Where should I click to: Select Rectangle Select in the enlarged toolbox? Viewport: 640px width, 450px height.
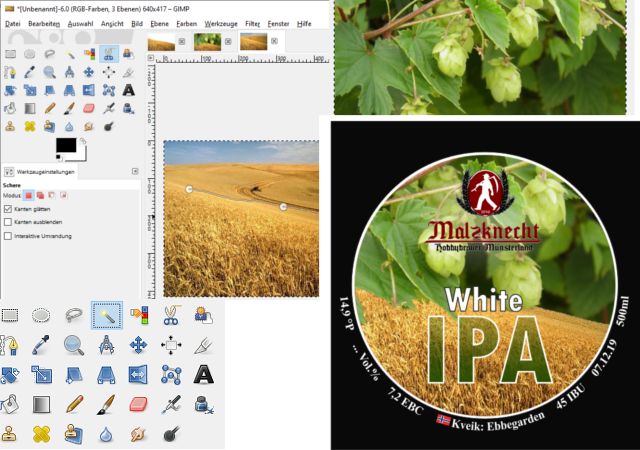[x=10, y=315]
